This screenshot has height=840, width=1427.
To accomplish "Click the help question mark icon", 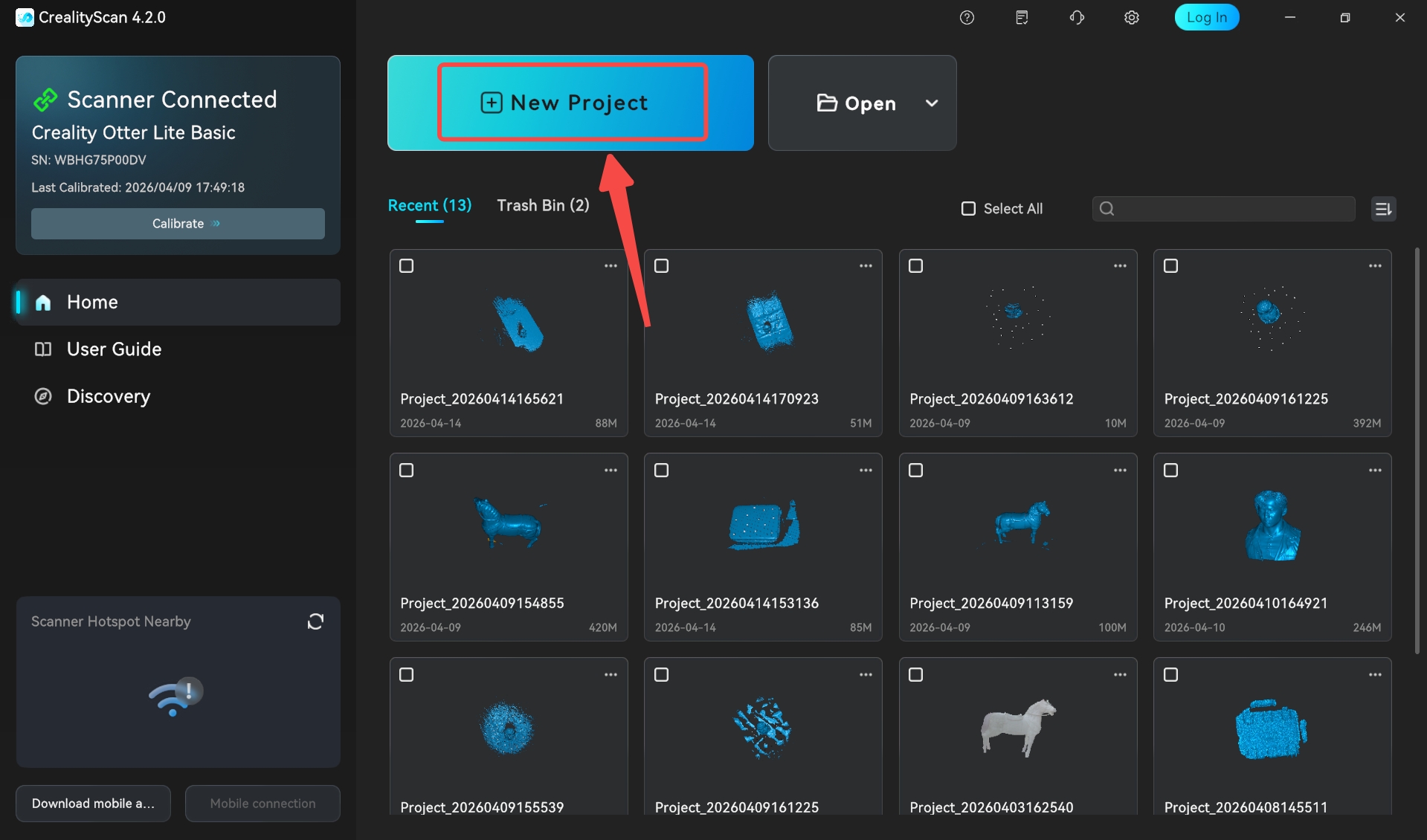I will tap(967, 18).
